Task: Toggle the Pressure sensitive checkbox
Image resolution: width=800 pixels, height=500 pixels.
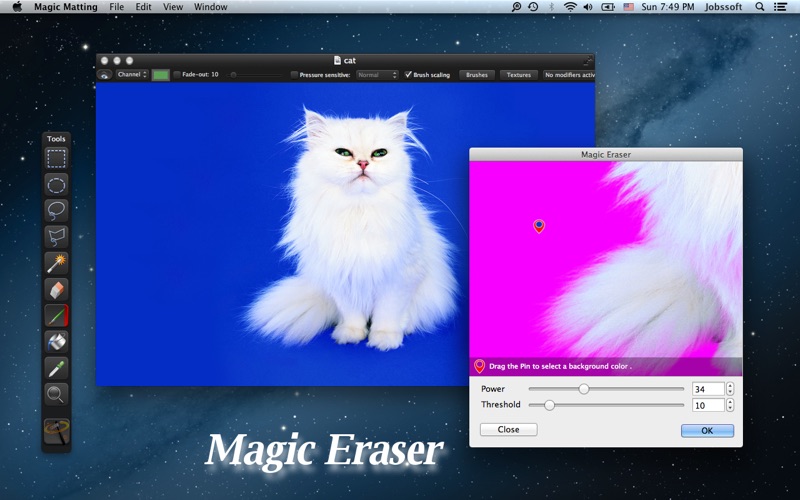Action: point(294,75)
